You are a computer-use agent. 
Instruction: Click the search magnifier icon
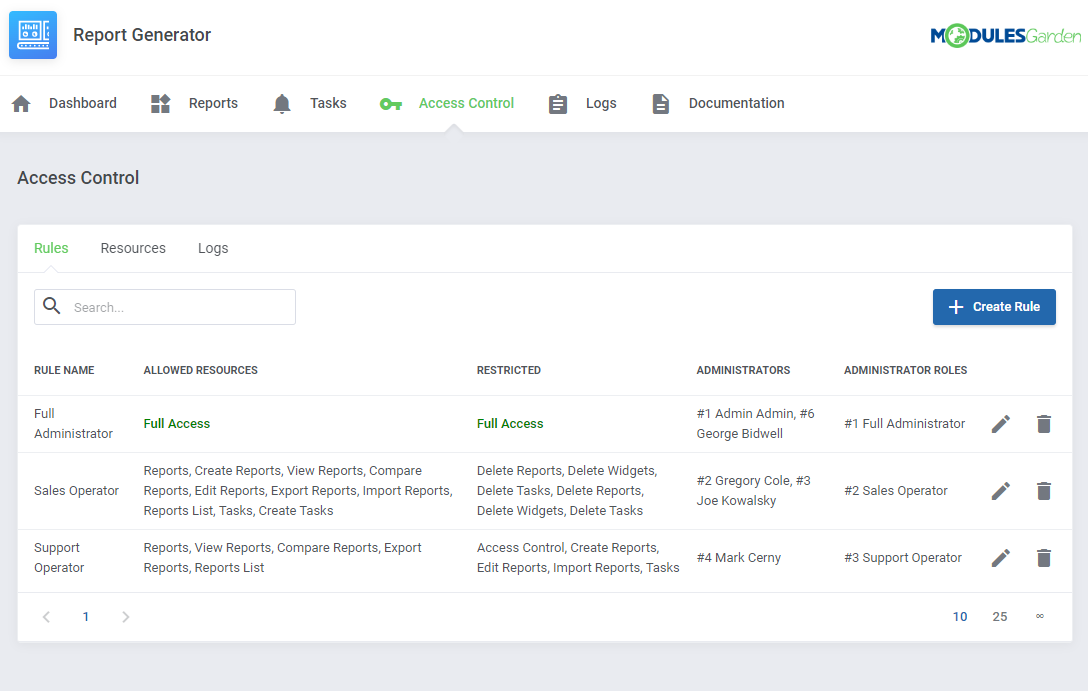click(52, 306)
